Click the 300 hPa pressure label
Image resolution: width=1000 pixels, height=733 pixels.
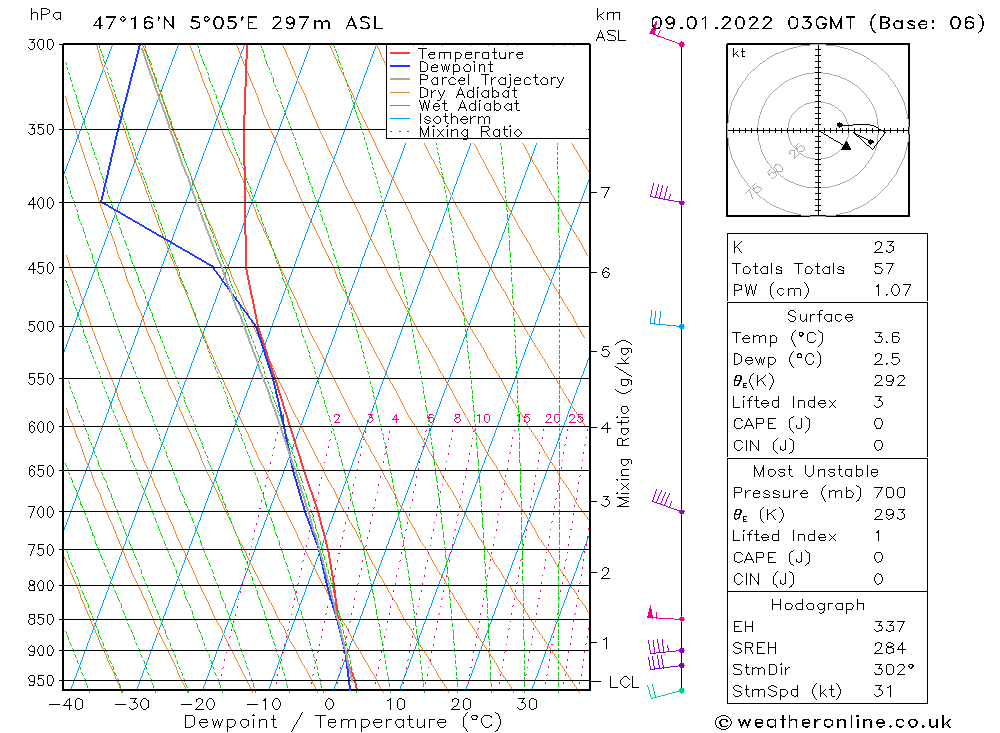[x=41, y=45]
